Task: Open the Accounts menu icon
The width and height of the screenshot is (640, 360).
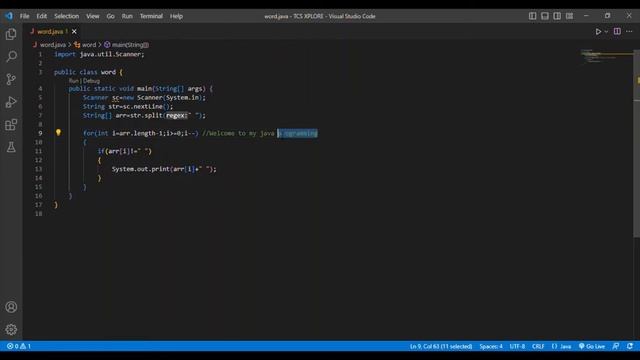Action: [x=11, y=307]
